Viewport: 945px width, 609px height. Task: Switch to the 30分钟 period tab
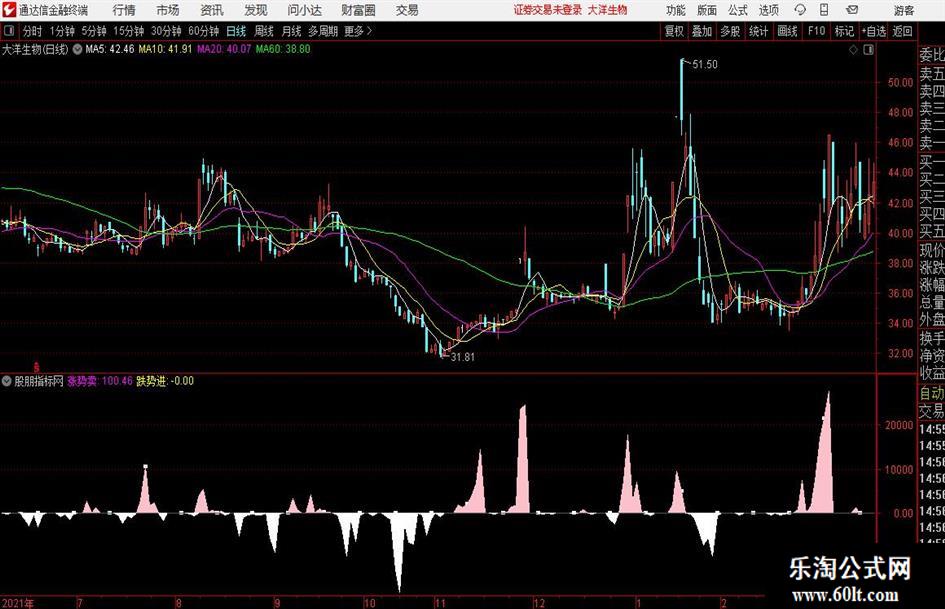pos(166,31)
